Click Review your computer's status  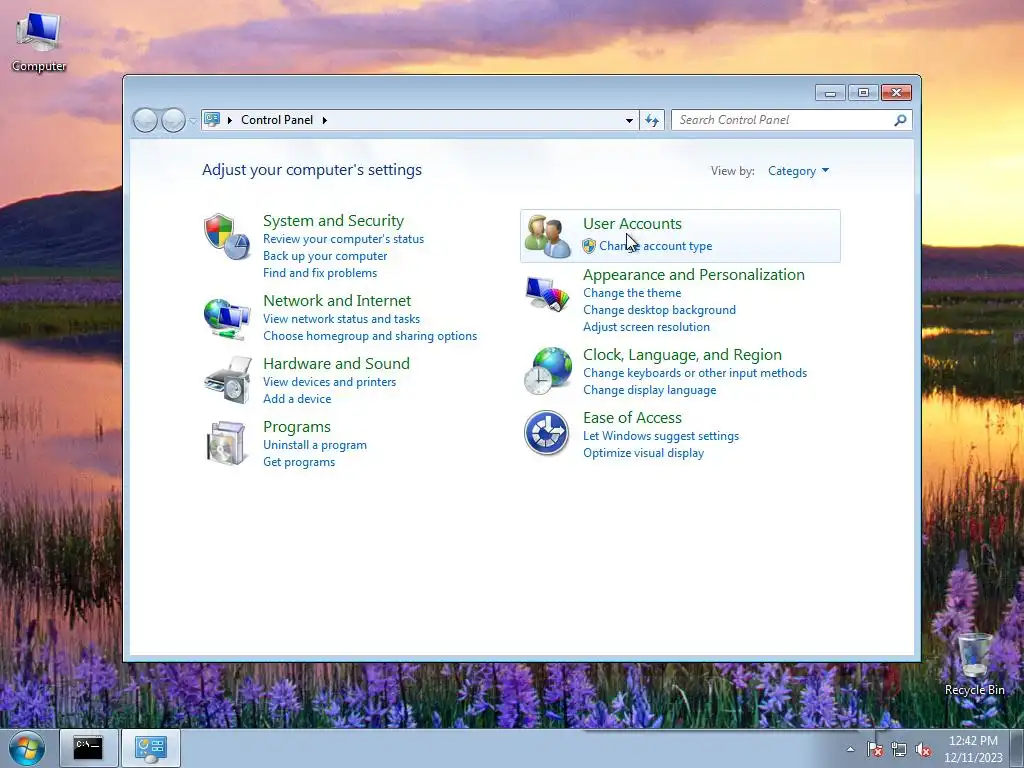pos(344,239)
